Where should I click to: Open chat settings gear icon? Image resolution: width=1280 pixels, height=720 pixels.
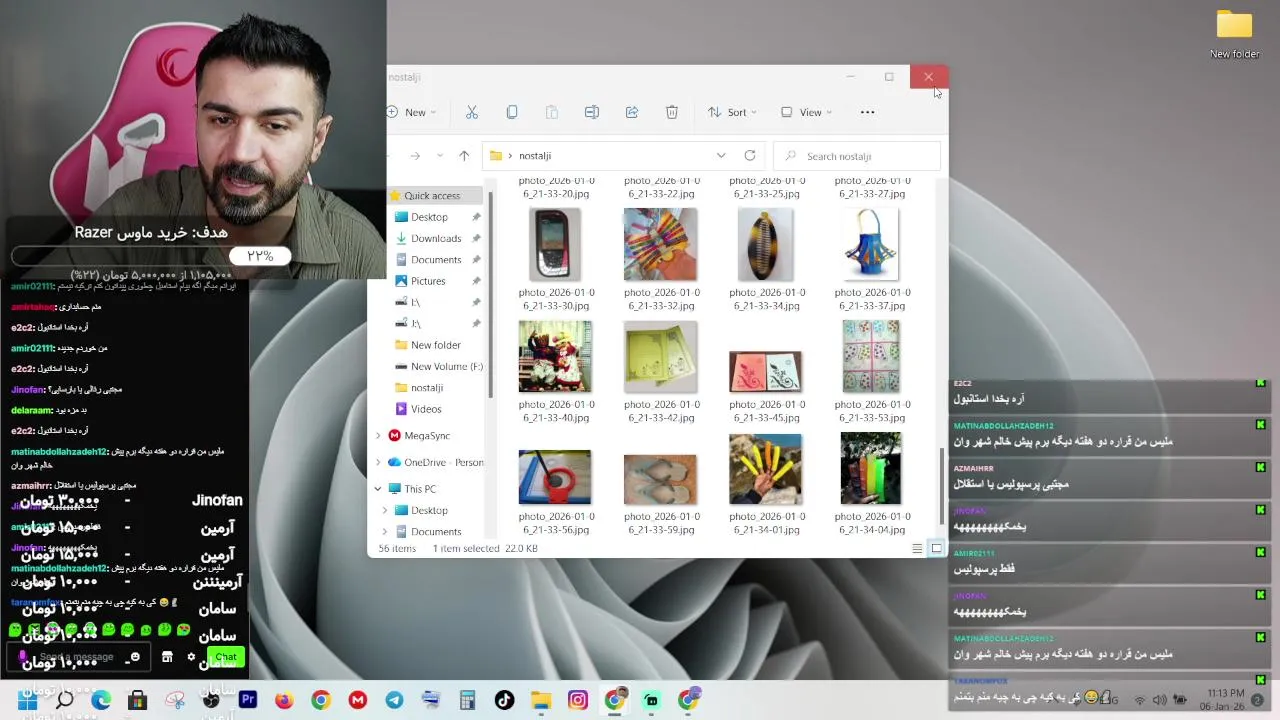pos(191,657)
